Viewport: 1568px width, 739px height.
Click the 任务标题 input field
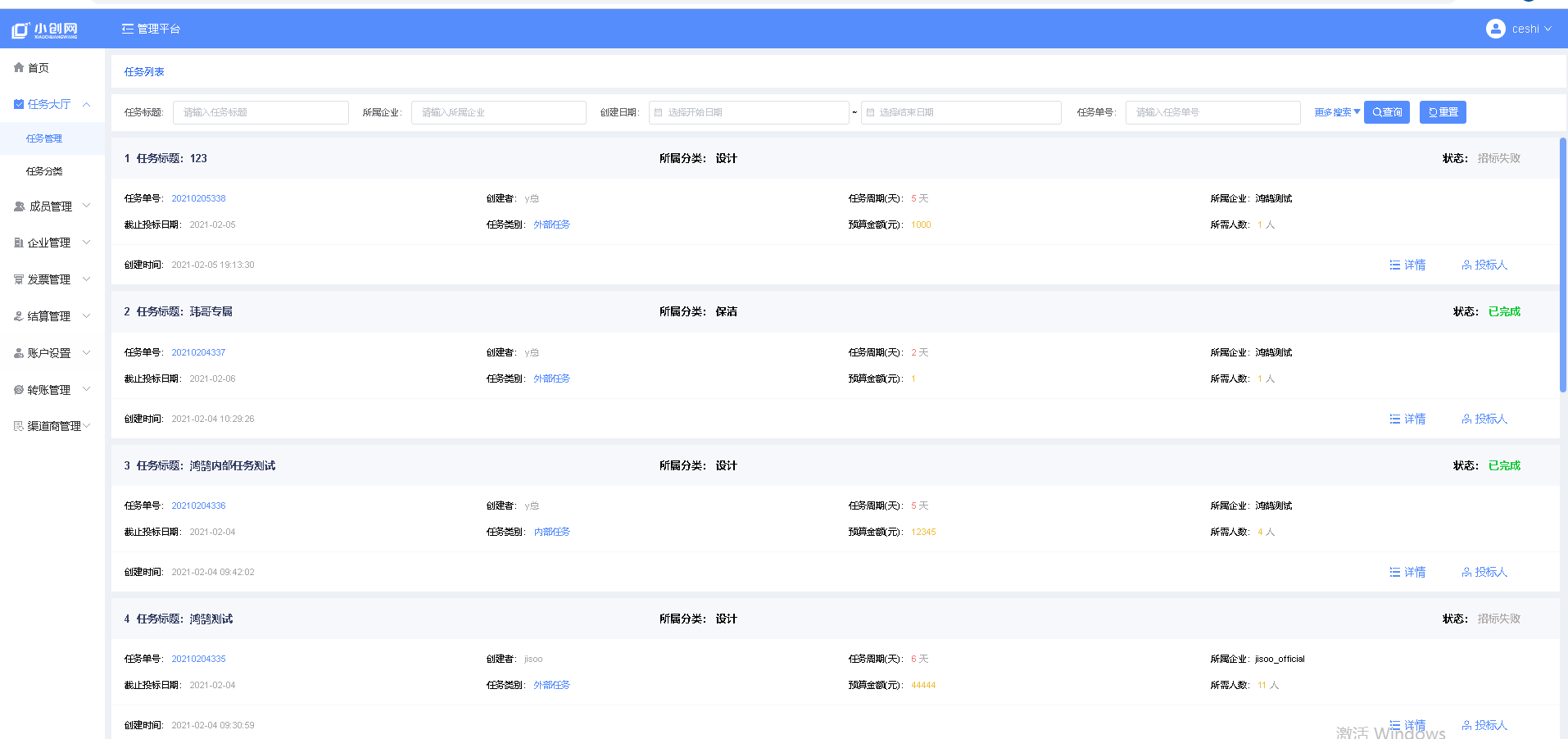tap(261, 112)
